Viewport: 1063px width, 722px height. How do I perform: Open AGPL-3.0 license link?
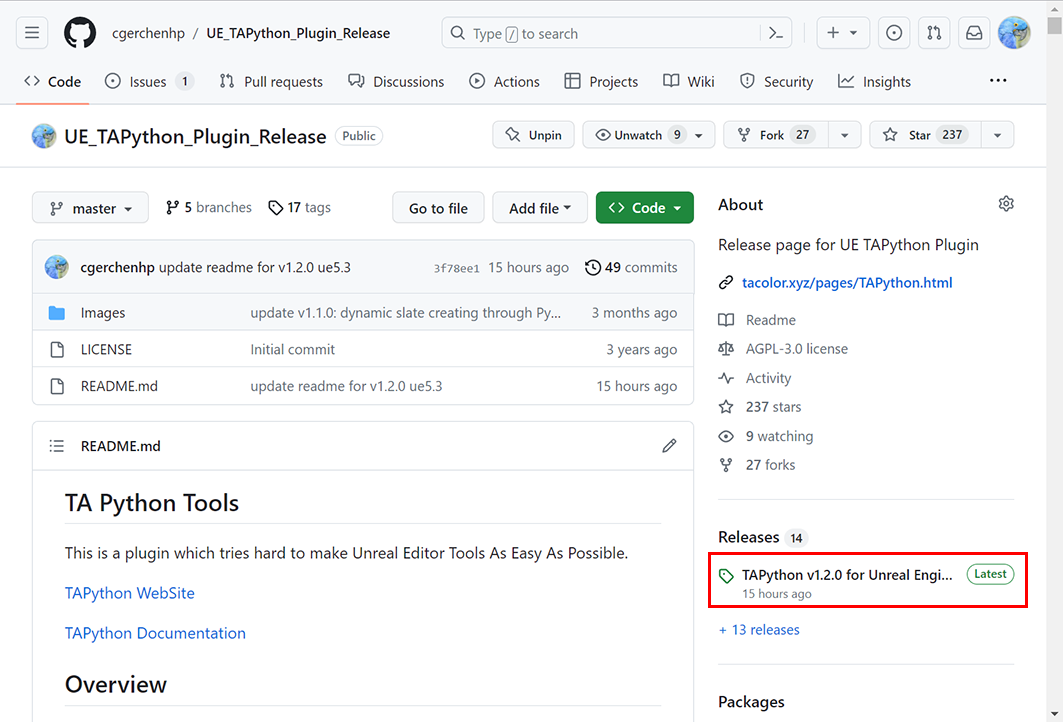click(x=797, y=348)
